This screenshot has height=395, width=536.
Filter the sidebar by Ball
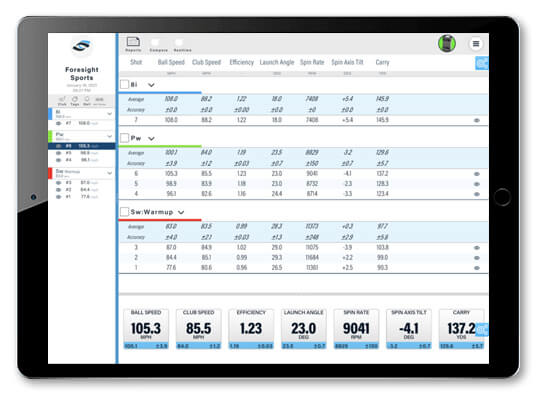(87, 101)
